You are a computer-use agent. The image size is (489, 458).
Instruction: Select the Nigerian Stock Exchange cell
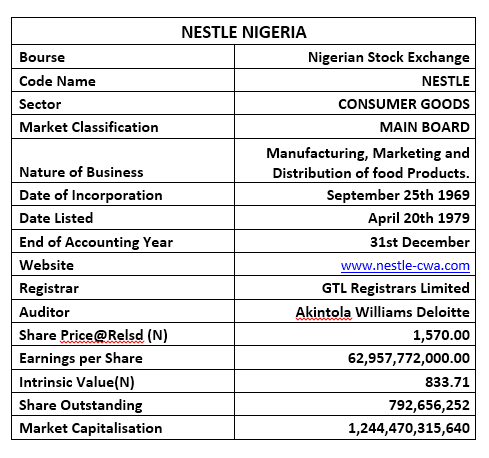[355, 57]
